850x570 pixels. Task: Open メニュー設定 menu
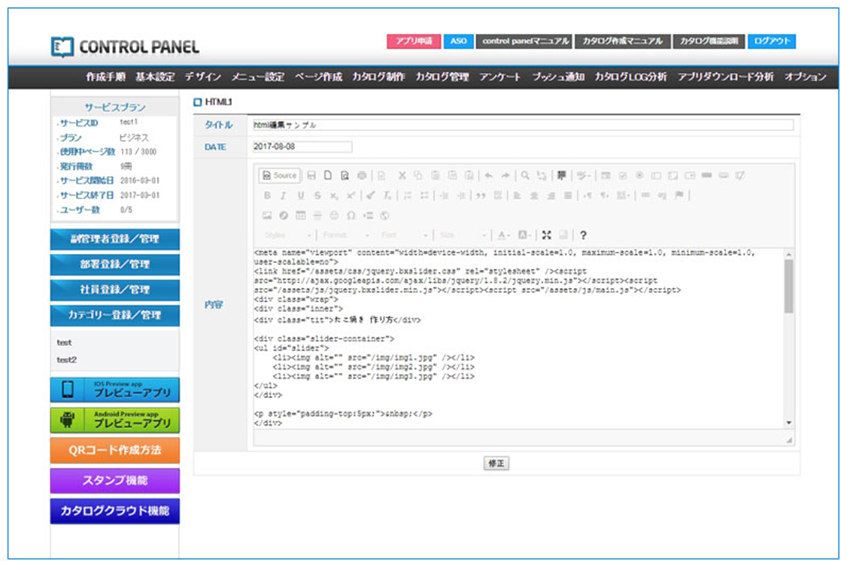[258, 77]
